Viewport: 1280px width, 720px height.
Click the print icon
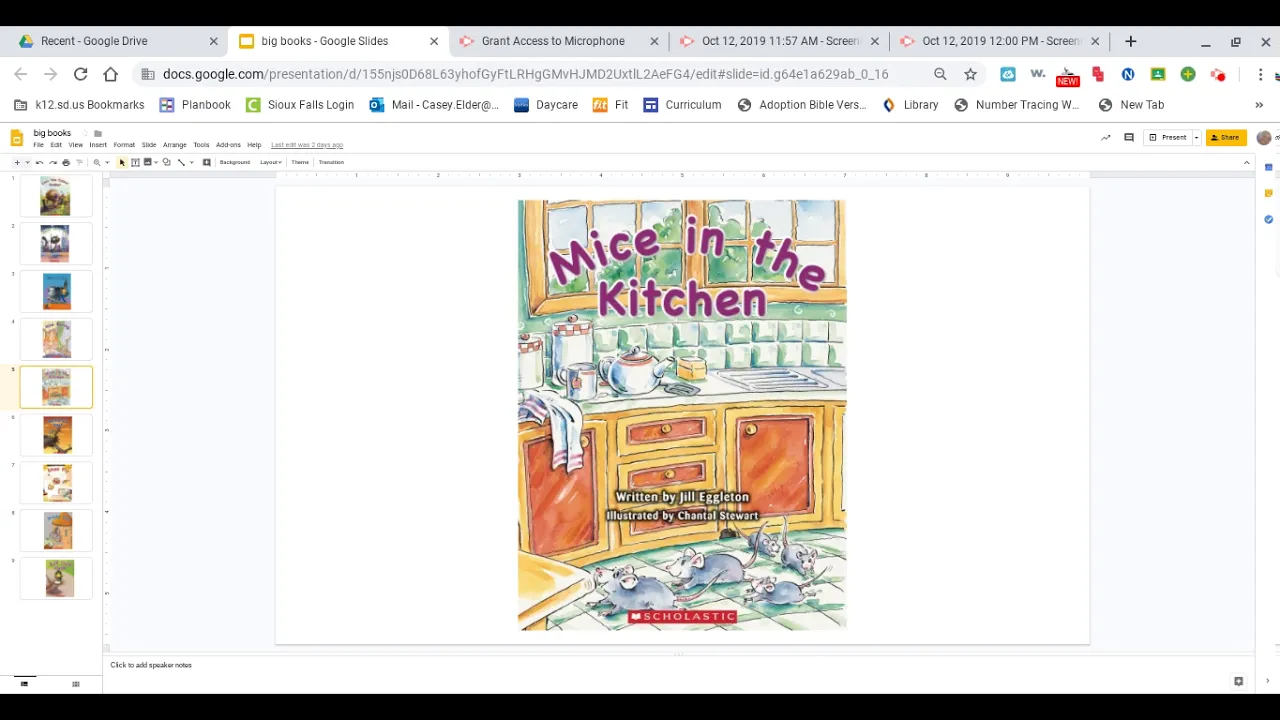click(66, 162)
